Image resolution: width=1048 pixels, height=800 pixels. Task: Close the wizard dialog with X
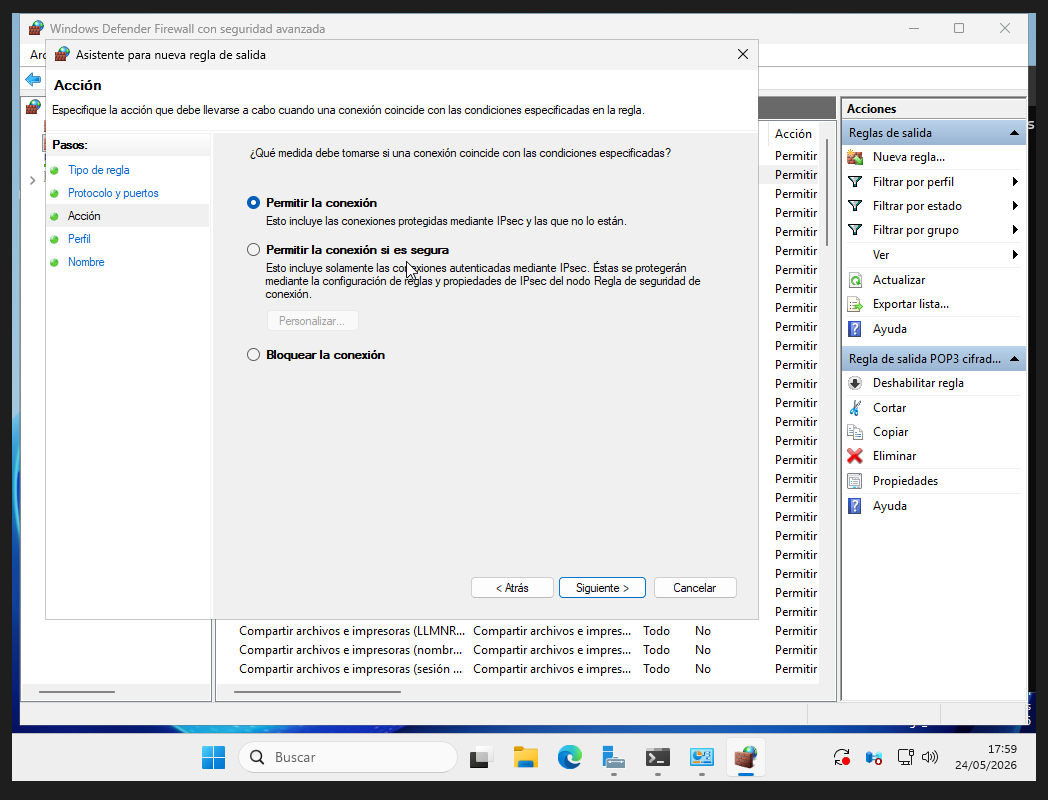click(x=743, y=54)
